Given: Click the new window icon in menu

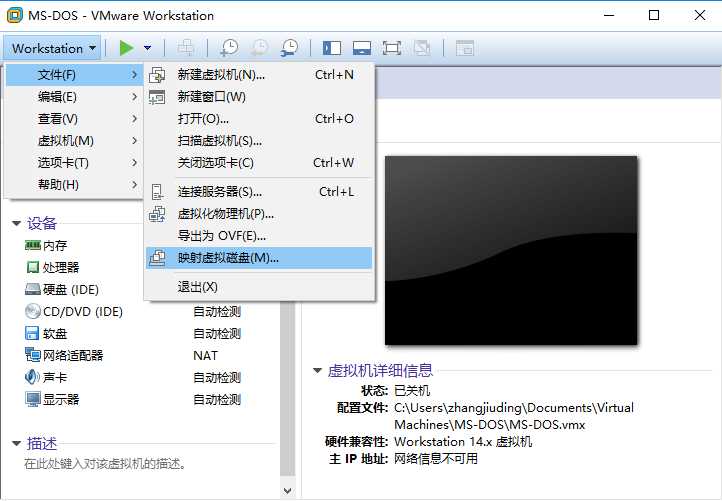Looking at the screenshot, I should (157, 97).
